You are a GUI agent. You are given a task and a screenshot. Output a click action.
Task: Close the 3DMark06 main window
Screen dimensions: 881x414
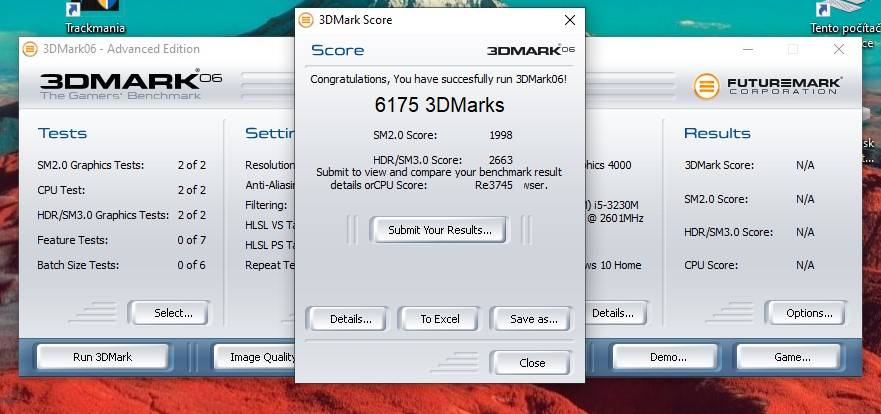pos(839,49)
